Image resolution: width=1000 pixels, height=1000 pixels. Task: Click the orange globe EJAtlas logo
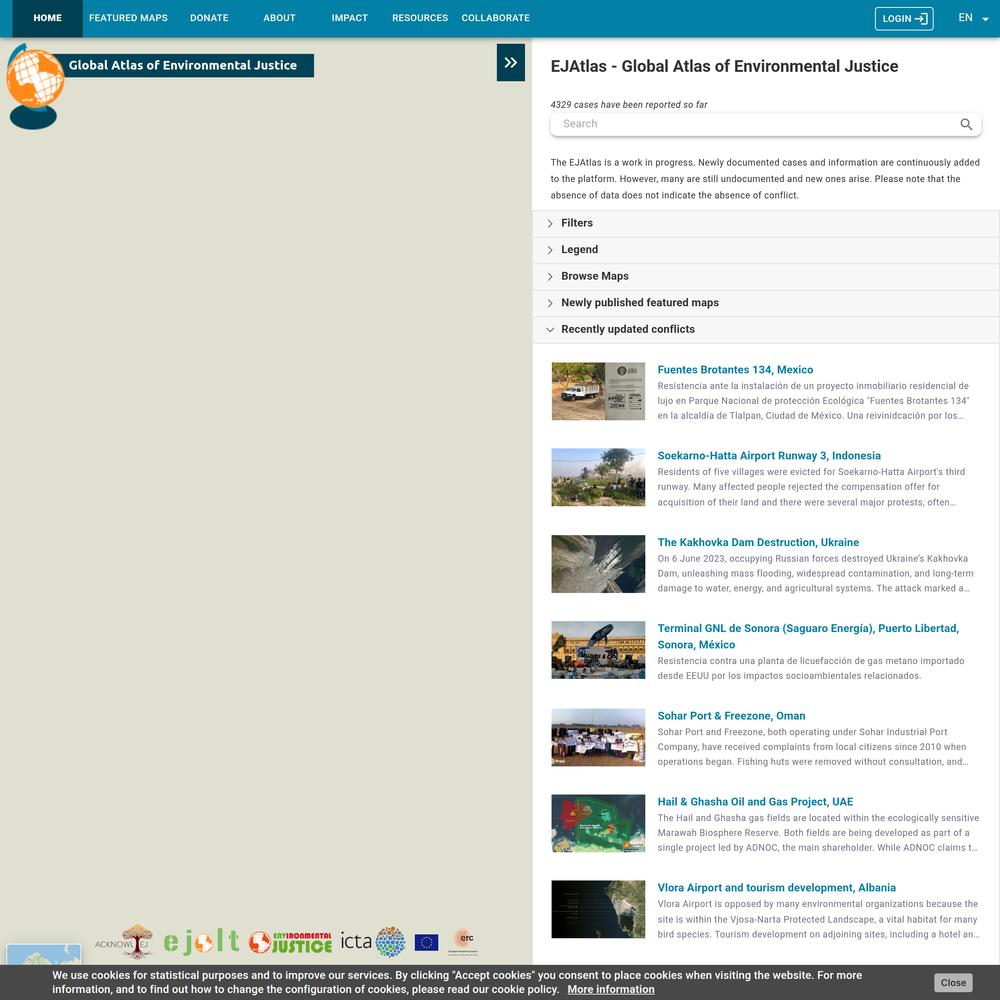pos(34,86)
